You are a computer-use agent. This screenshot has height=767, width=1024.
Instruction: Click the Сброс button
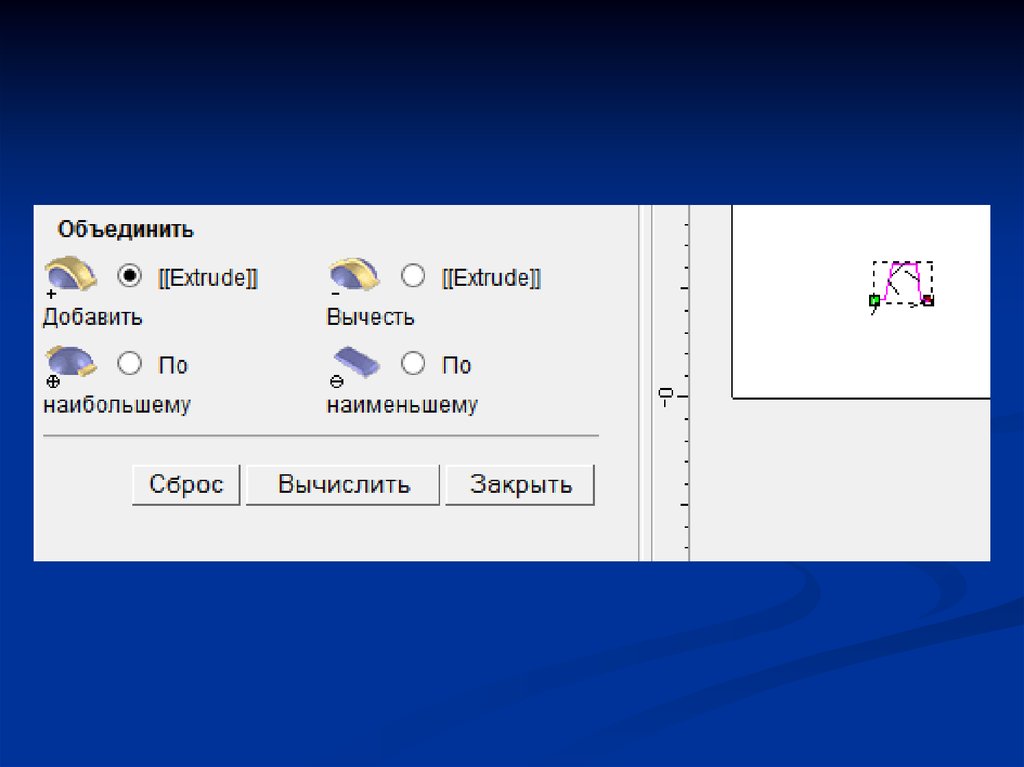[186, 485]
